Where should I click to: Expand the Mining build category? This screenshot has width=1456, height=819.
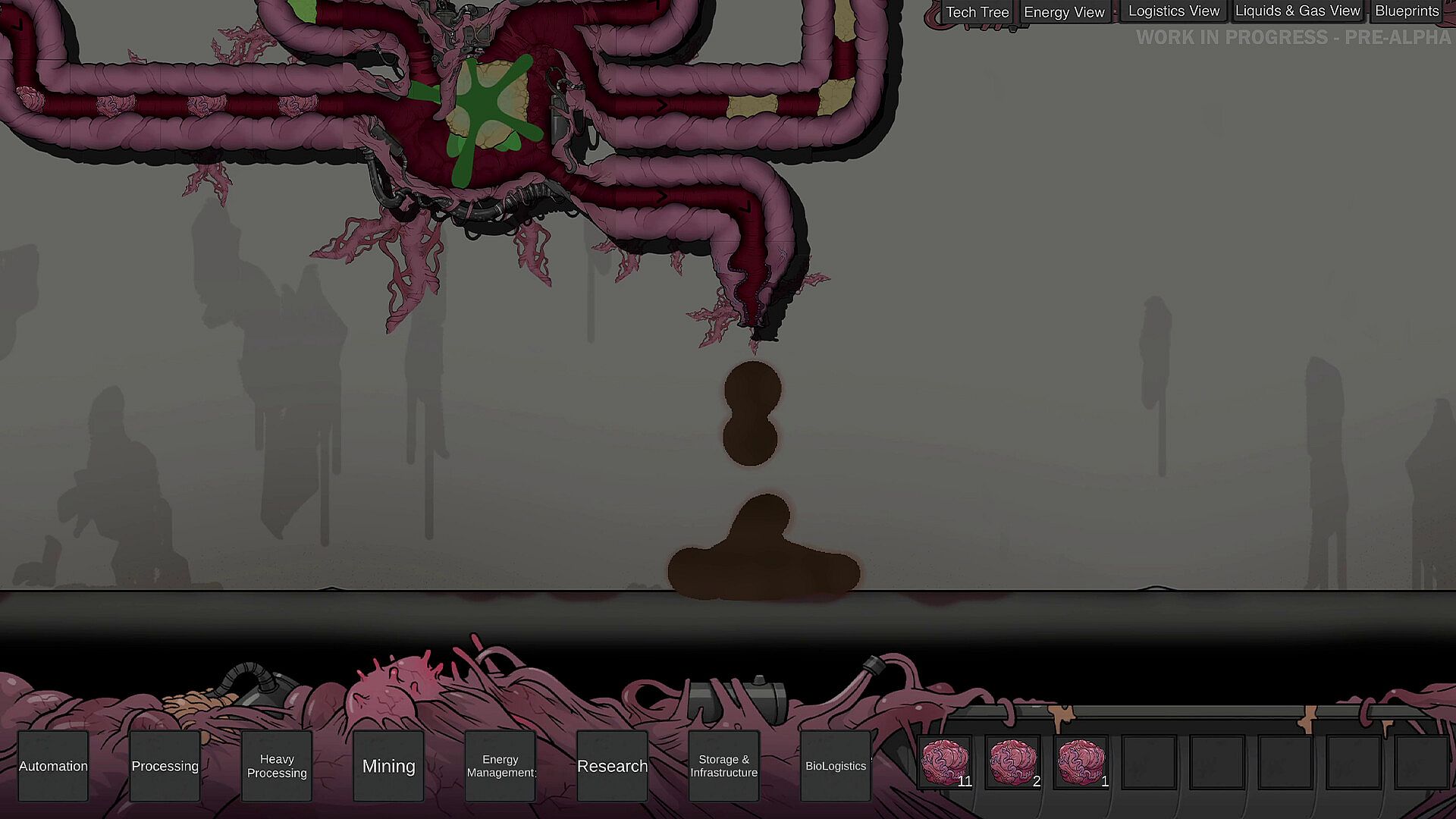[x=388, y=766]
